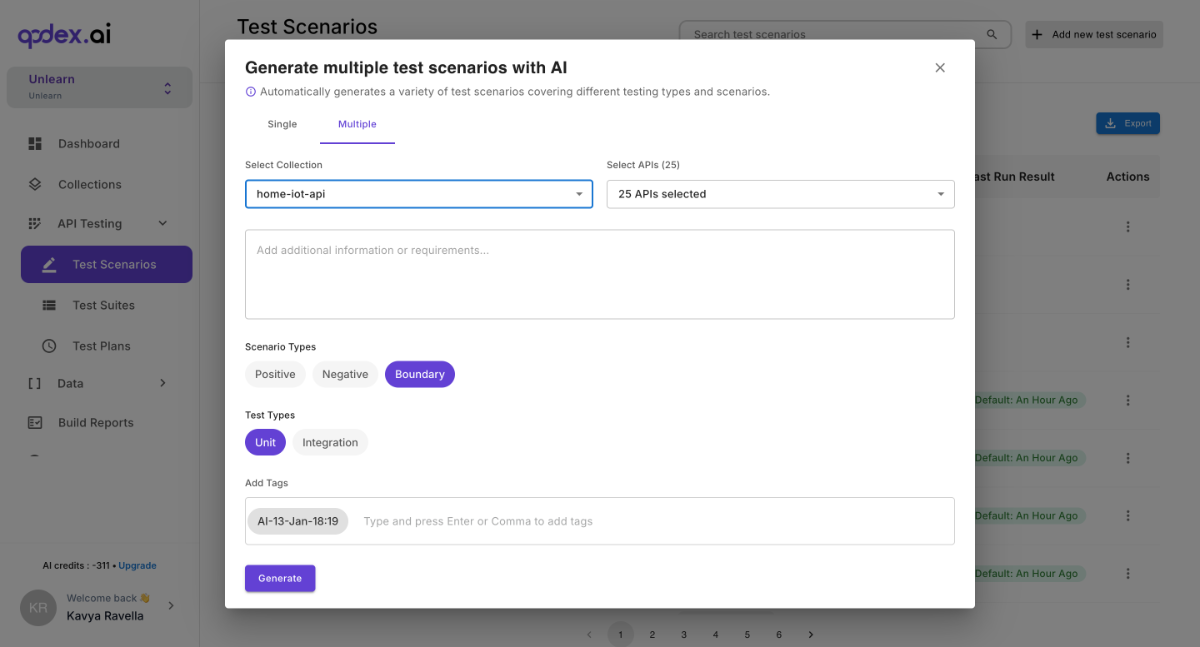Image resolution: width=1200 pixels, height=647 pixels.
Task: Click the Test Scenarios sidebar item
Action: point(106,264)
